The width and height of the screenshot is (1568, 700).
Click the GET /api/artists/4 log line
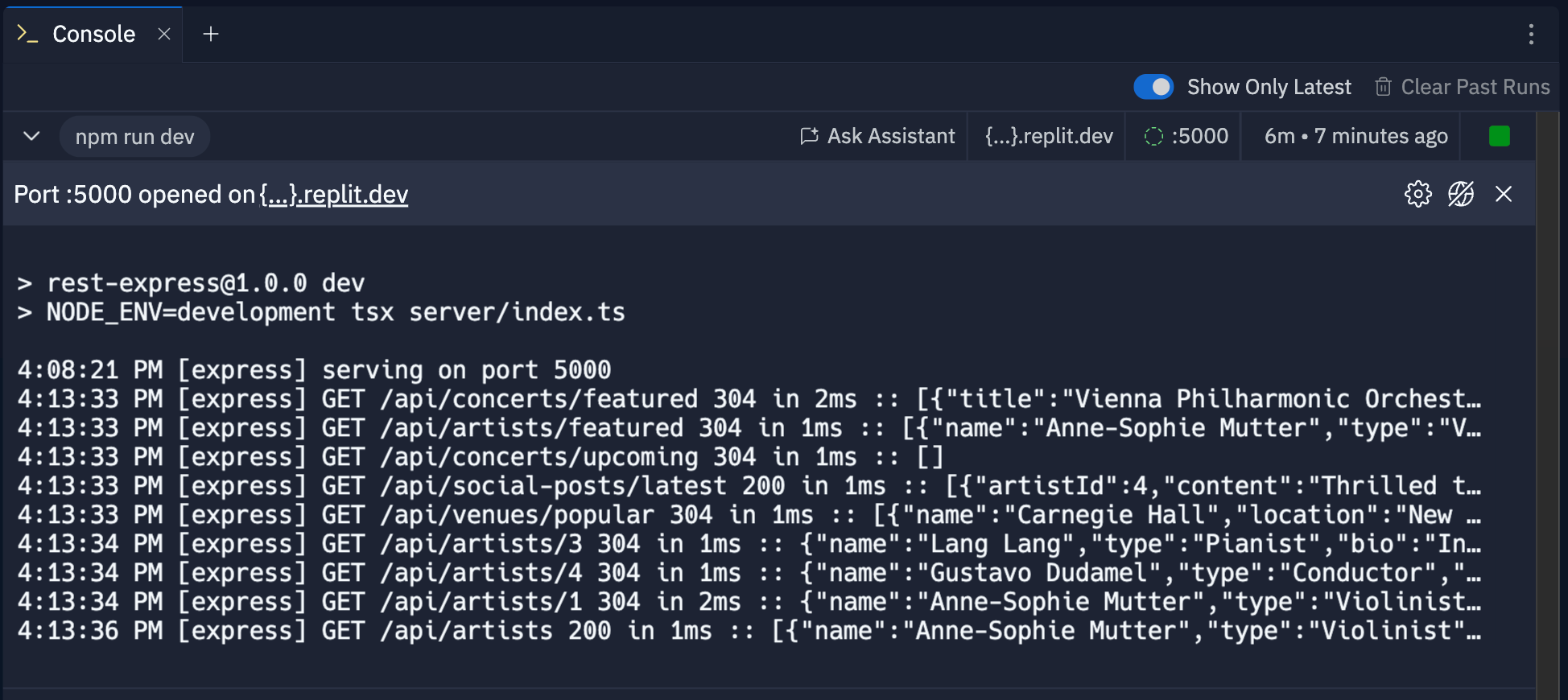pos(749,573)
